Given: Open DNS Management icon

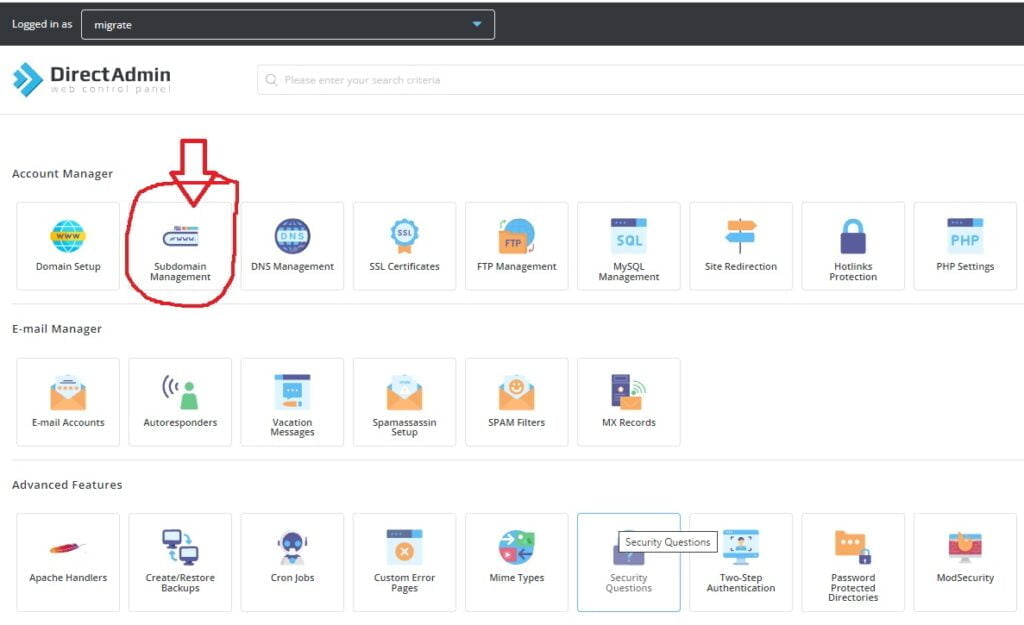Looking at the screenshot, I should click(292, 236).
